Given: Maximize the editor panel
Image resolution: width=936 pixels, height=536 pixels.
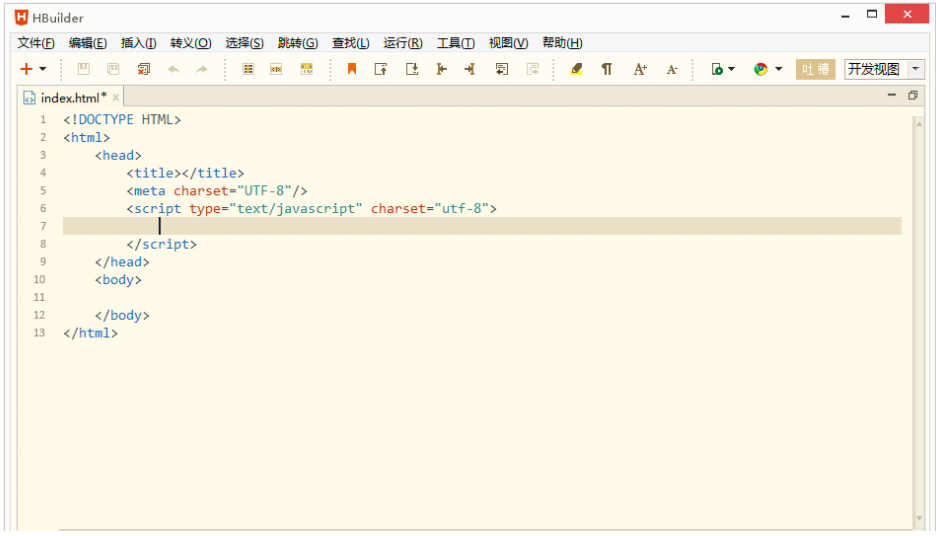Looking at the screenshot, I should (912, 95).
